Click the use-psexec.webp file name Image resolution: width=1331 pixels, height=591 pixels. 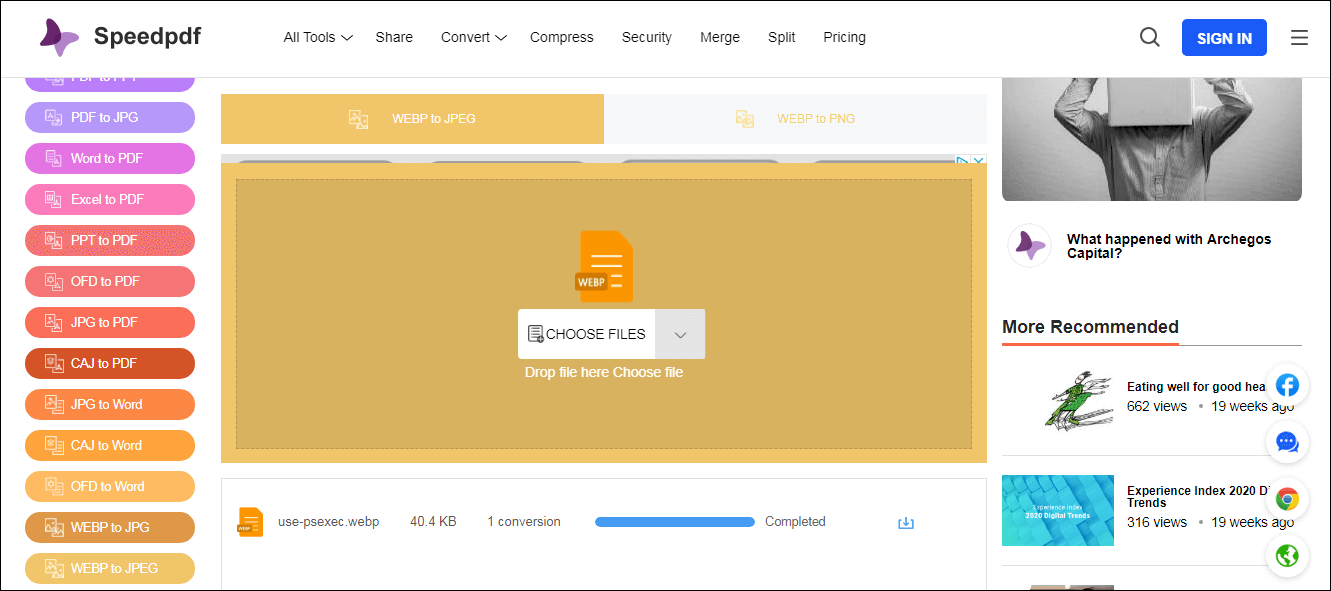point(329,522)
